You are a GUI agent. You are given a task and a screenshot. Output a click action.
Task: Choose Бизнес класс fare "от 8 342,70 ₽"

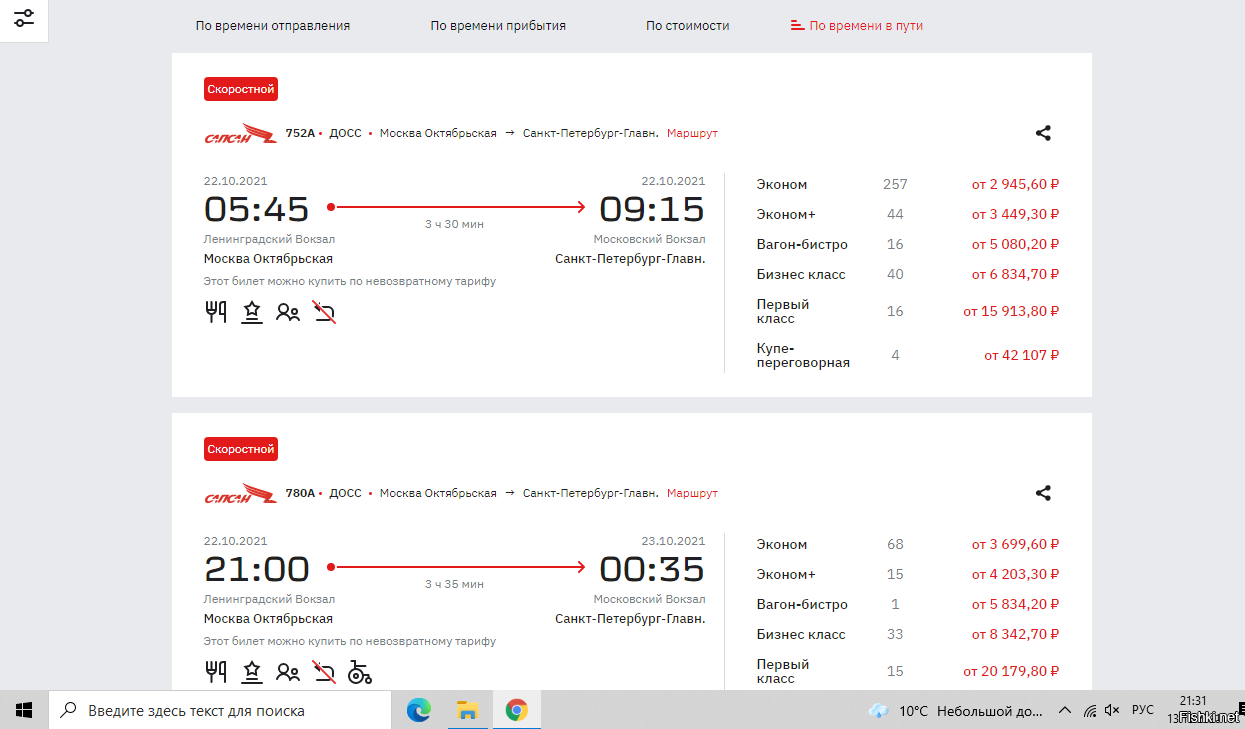tap(1015, 634)
